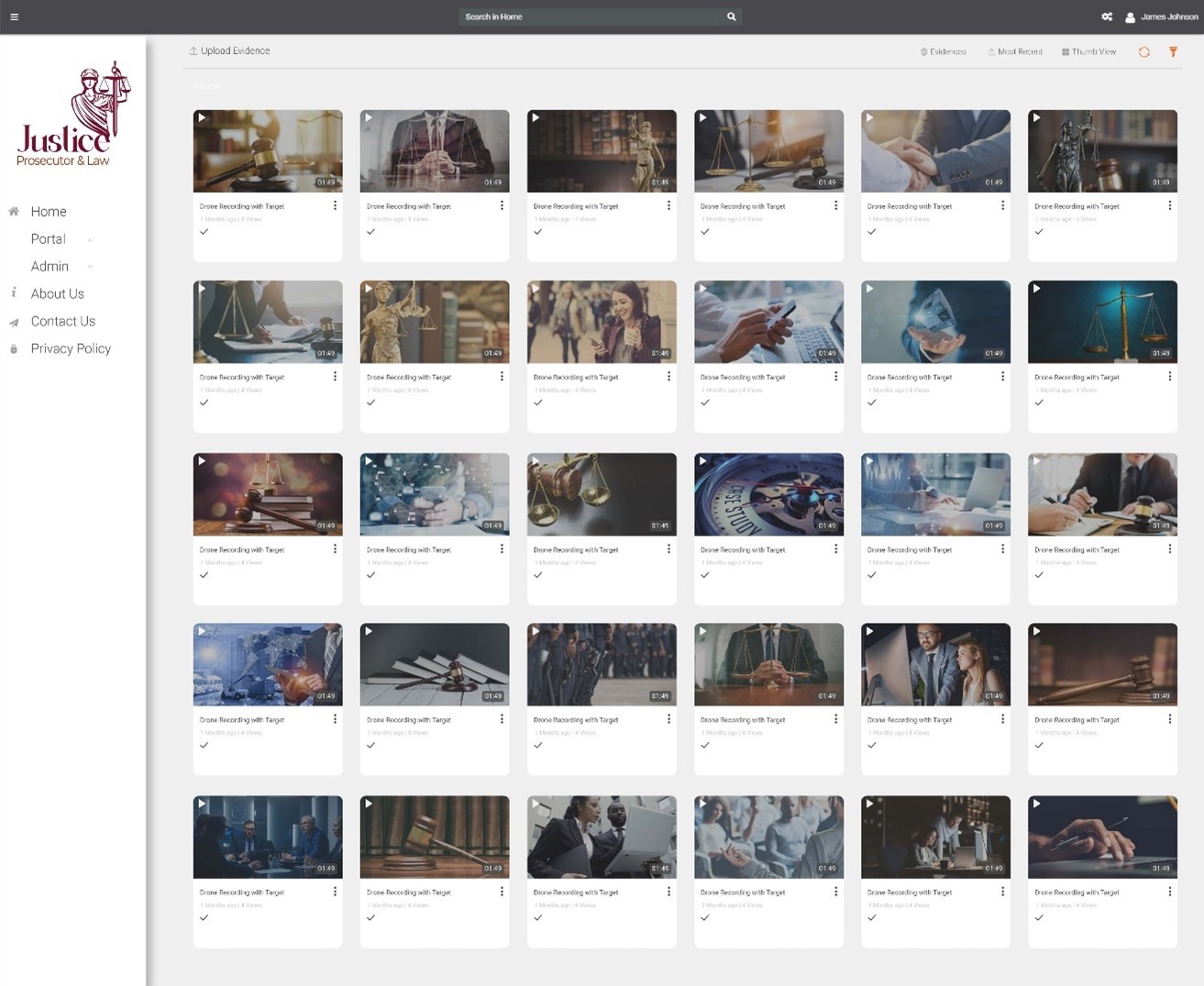Open three-dot menu on the handshake video card
This screenshot has height=986, width=1204.
1002,205
